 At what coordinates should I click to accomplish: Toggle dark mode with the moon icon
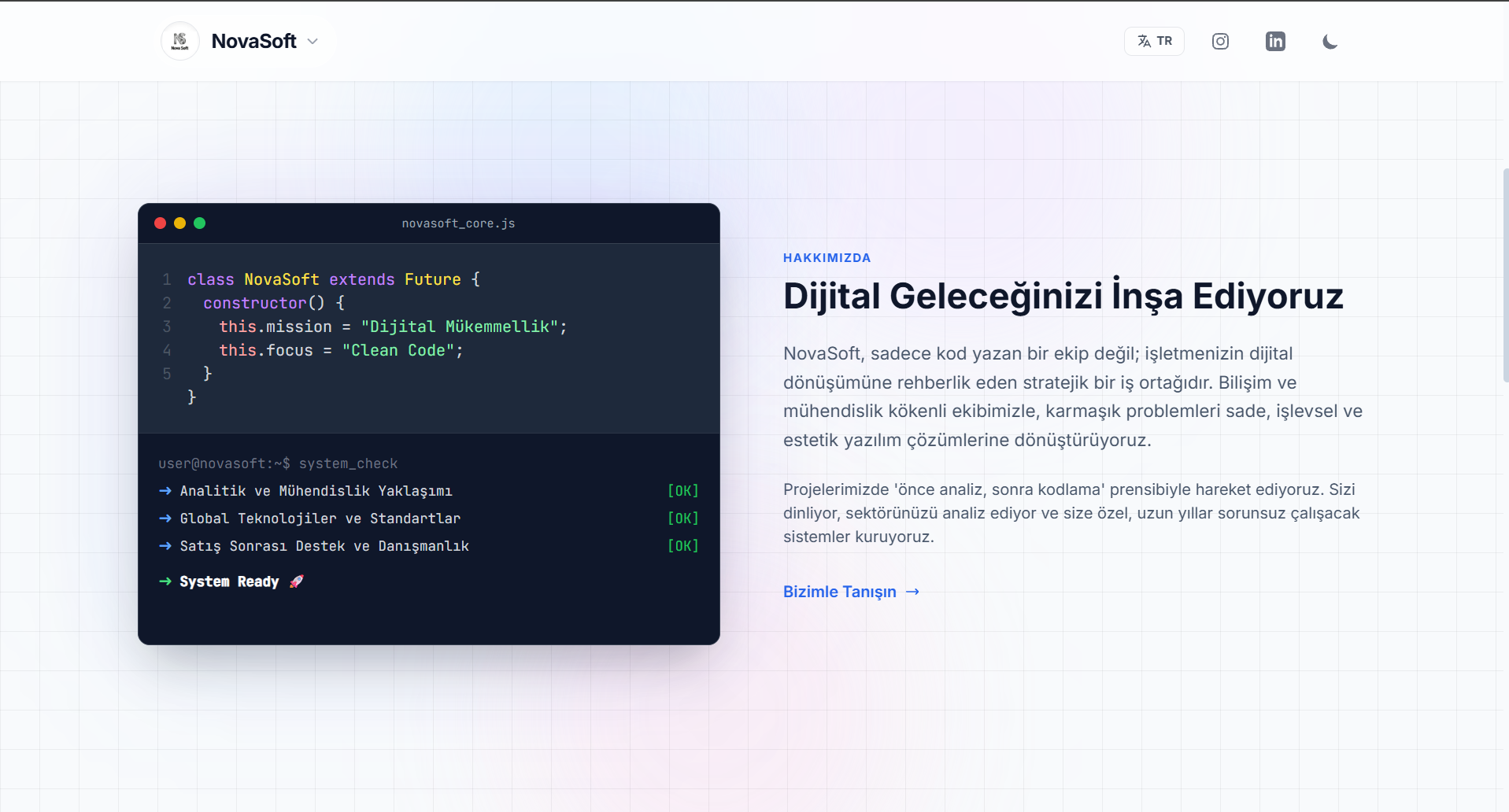(1330, 42)
